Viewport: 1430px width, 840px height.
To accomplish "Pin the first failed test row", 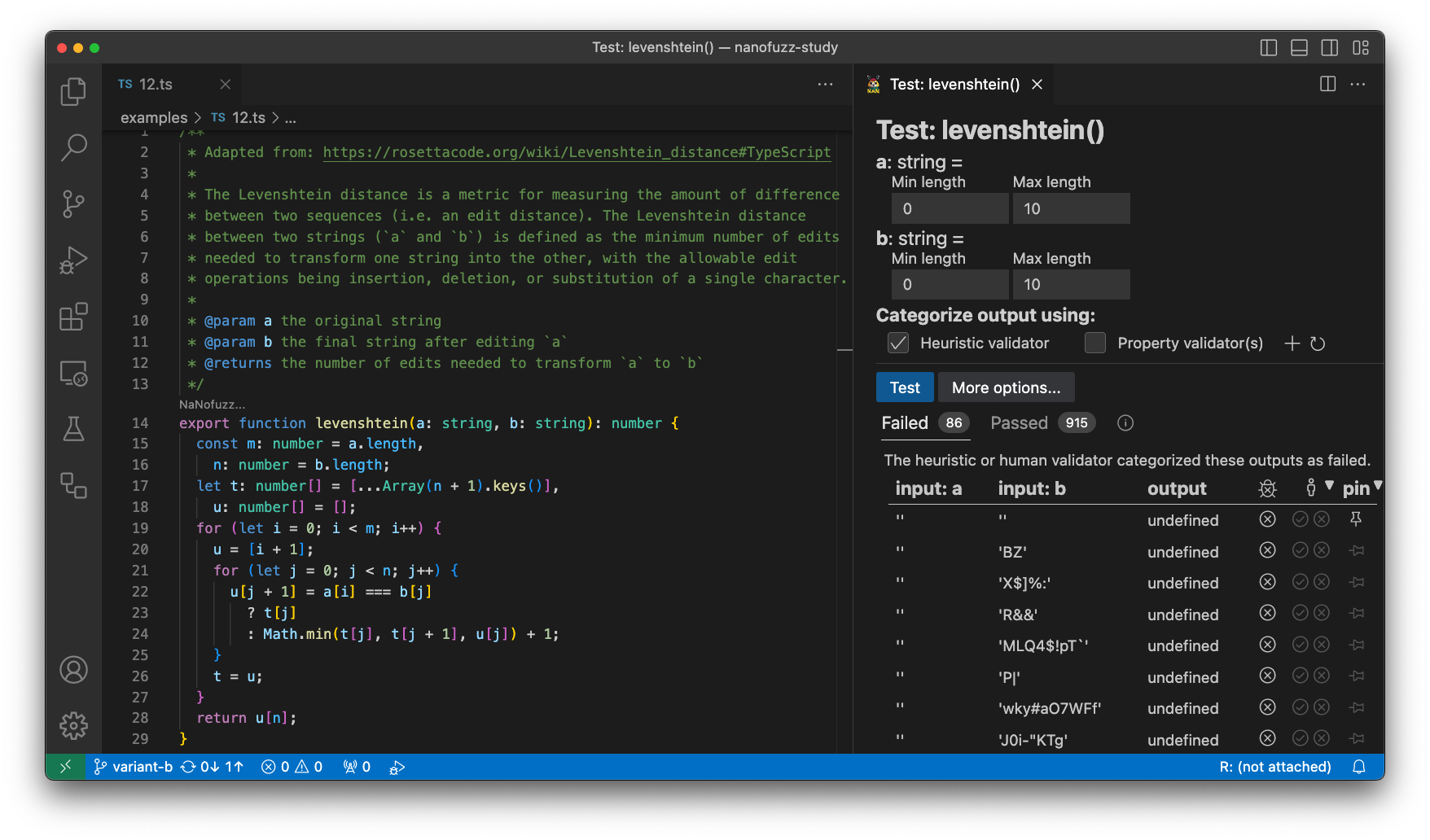I will (1356, 519).
